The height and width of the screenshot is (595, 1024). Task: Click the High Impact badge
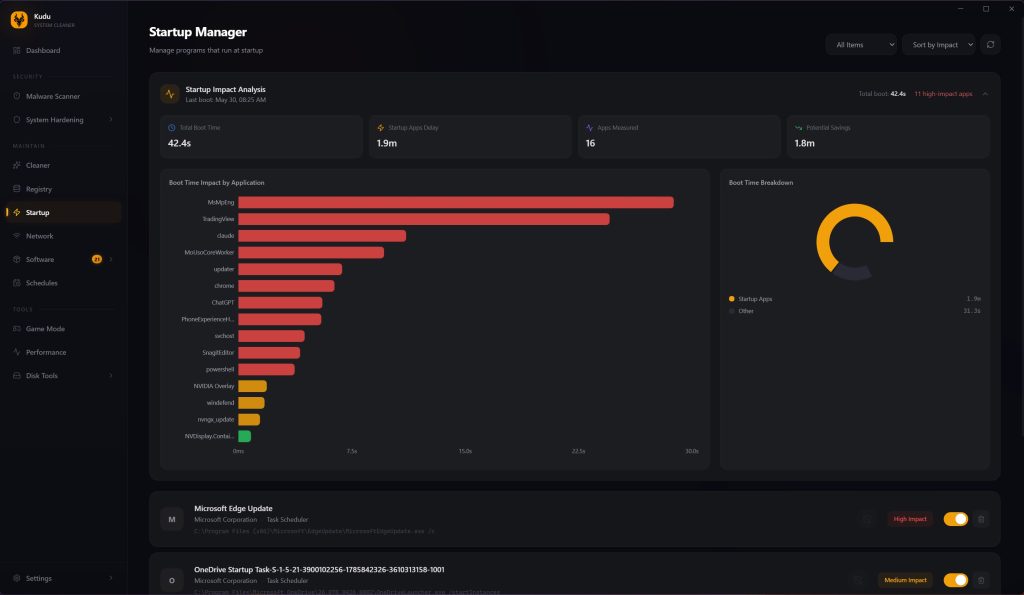(910, 519)
